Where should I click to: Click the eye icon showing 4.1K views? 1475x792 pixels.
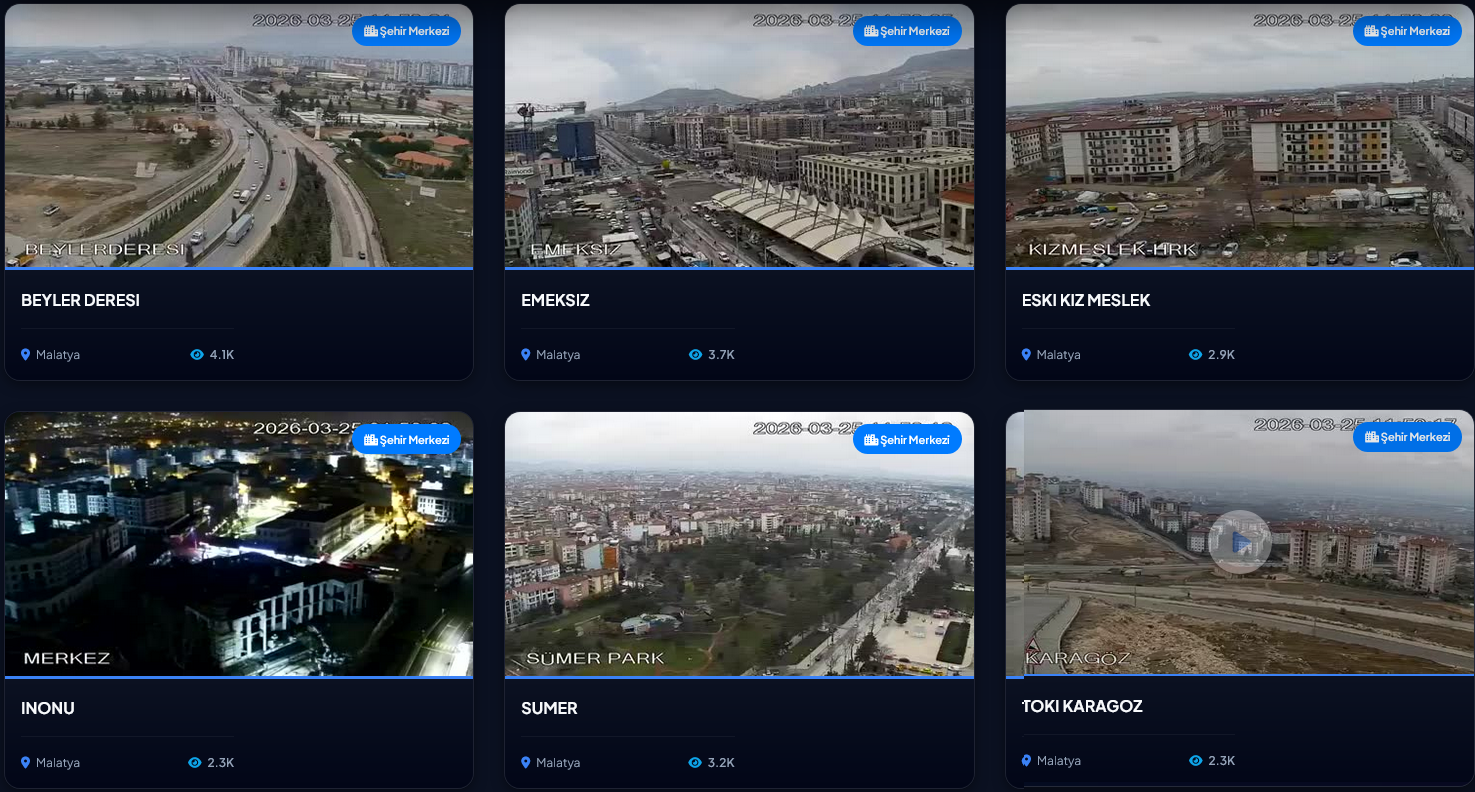coord(197,354)
